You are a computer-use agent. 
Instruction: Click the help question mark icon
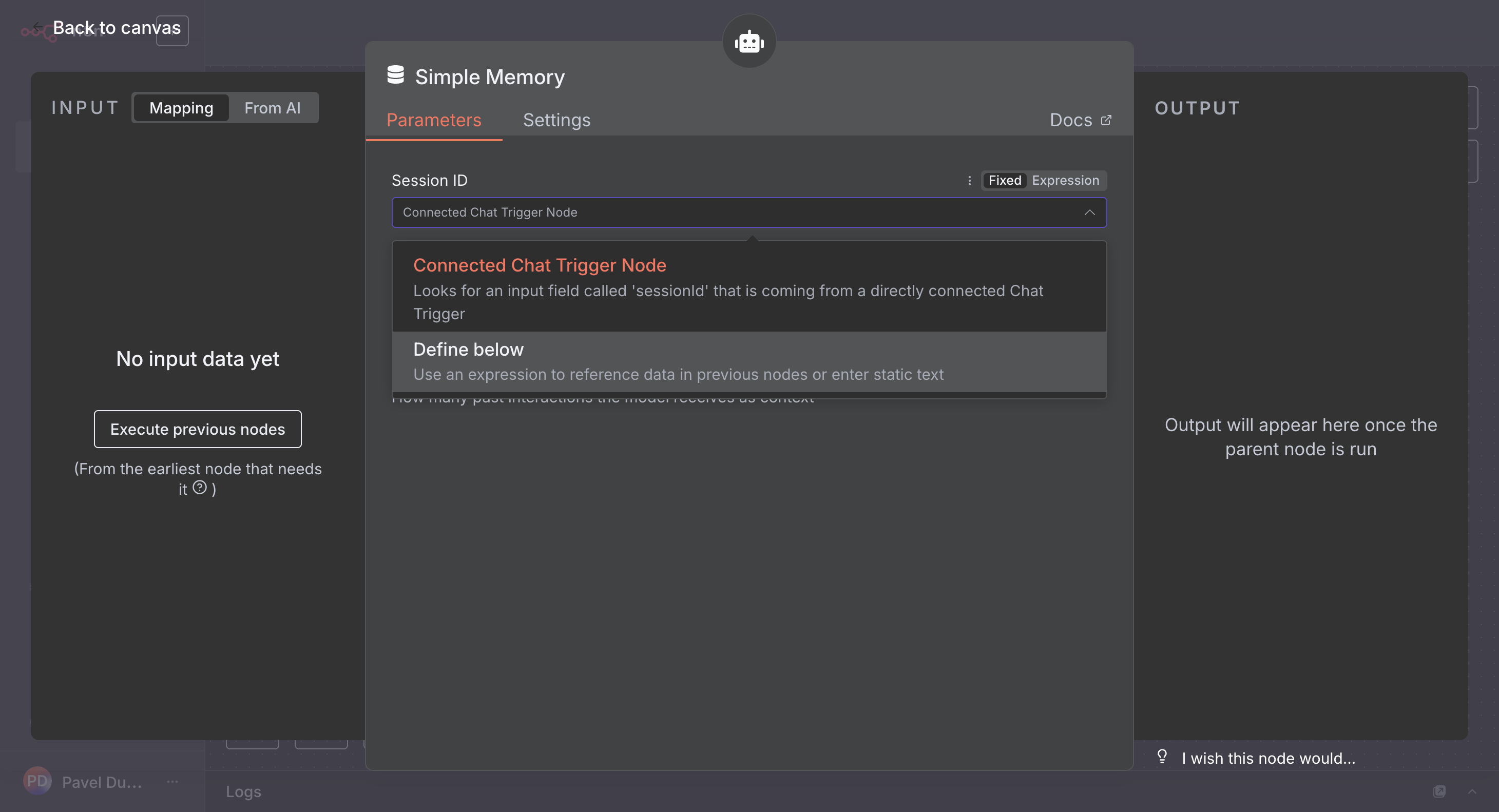point(200,488)
